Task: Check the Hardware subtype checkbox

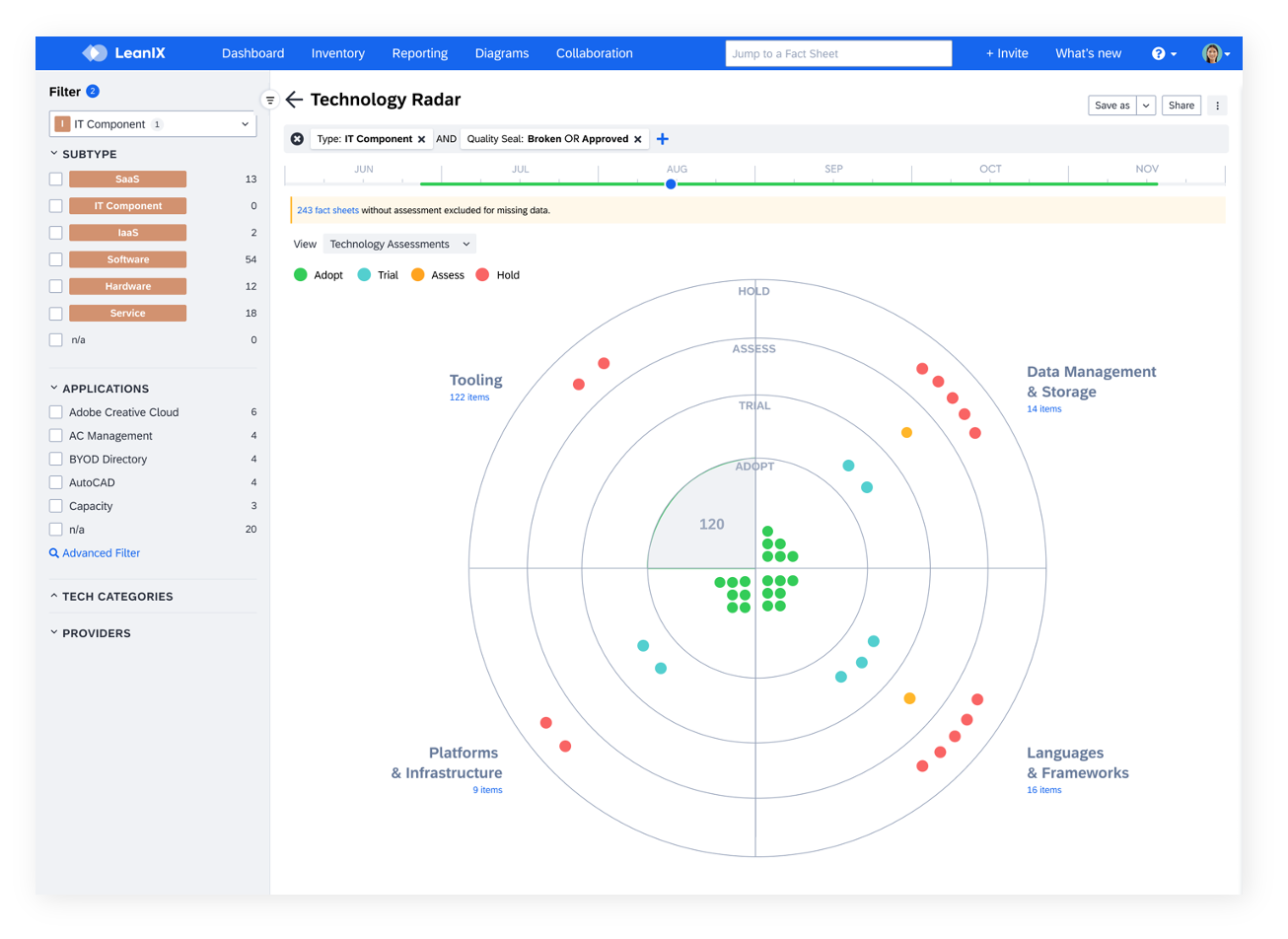Action: (56, 286)
